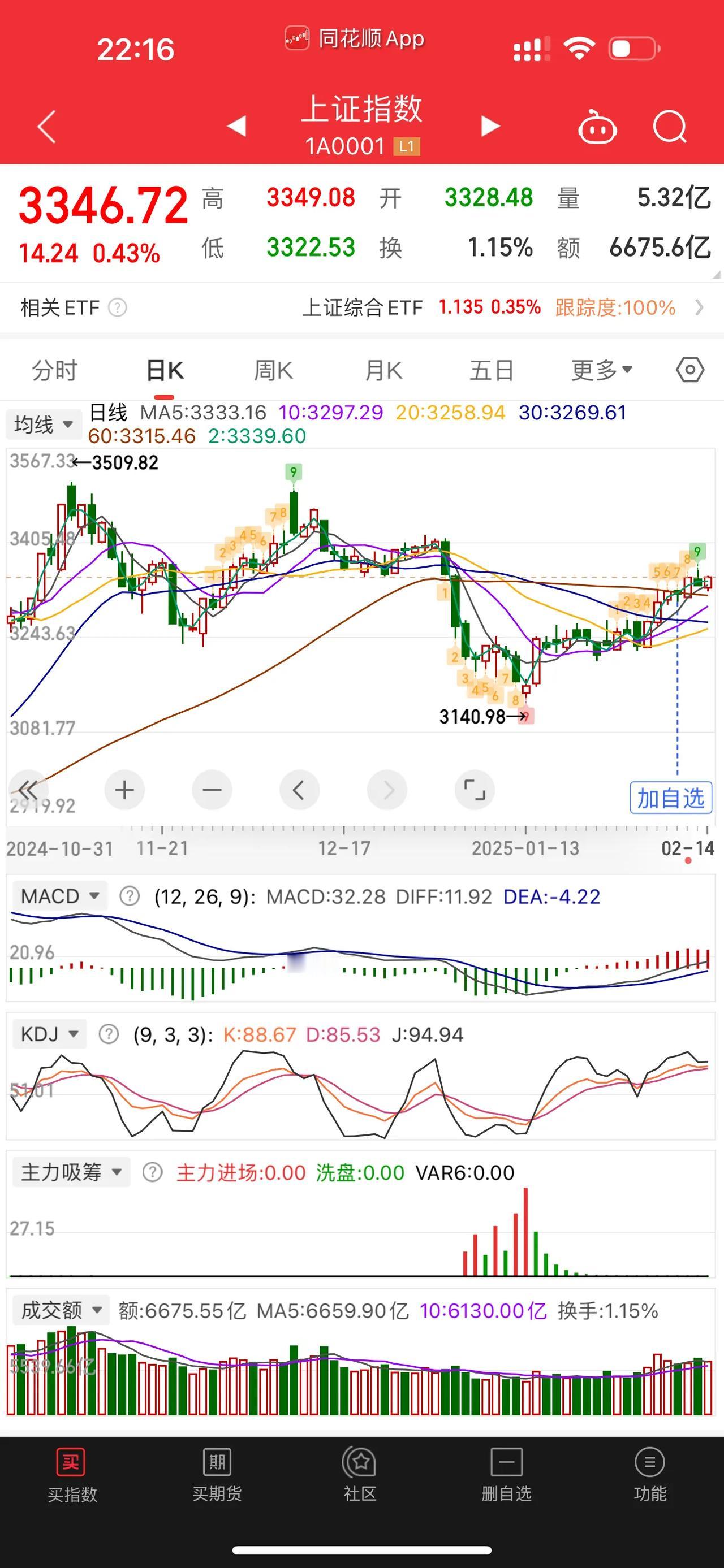Tap the iOS home indicator bar
This screenshot has width=724, height=1568.
point(361,1550)
